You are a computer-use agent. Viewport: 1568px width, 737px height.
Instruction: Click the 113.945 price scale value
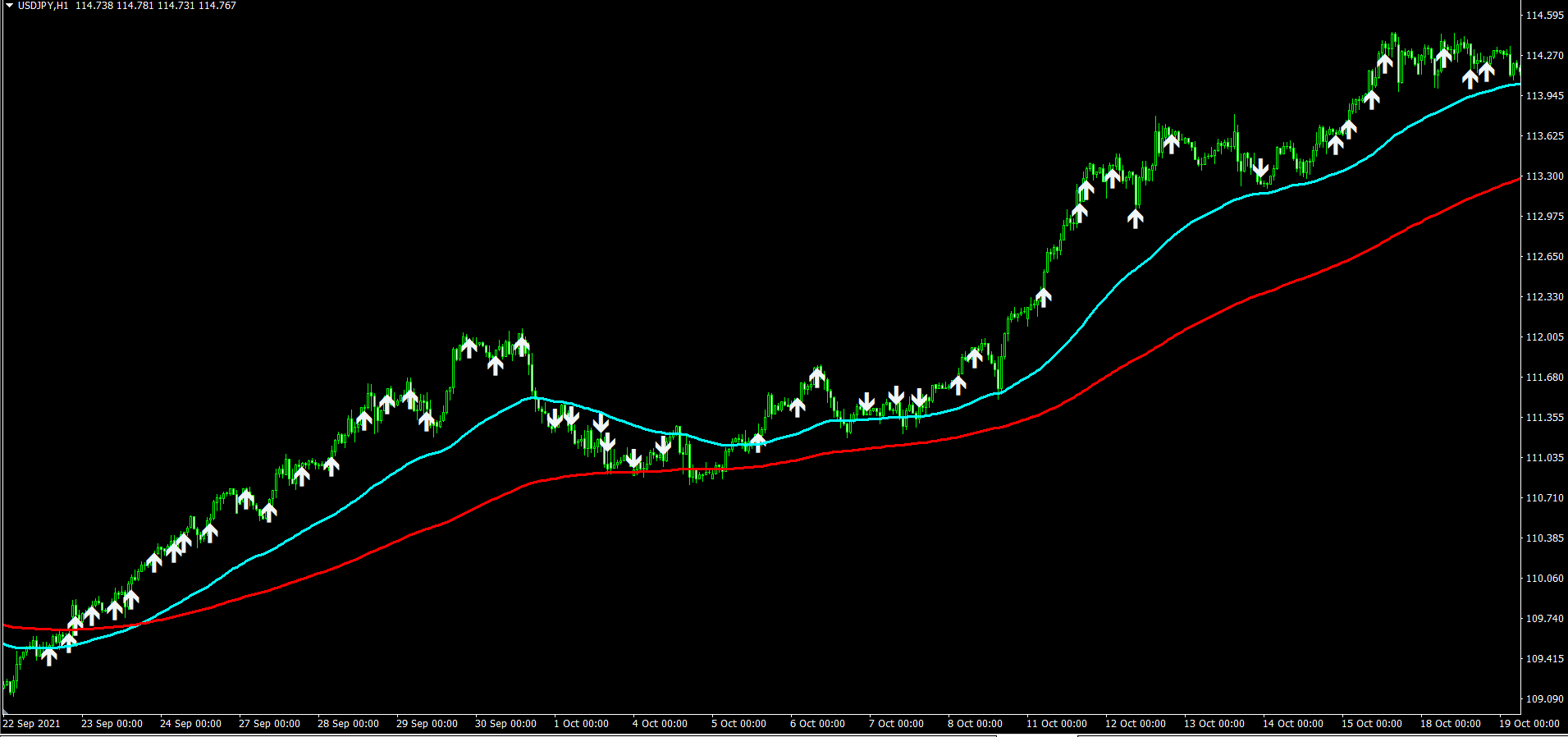tap(1544, 96)
